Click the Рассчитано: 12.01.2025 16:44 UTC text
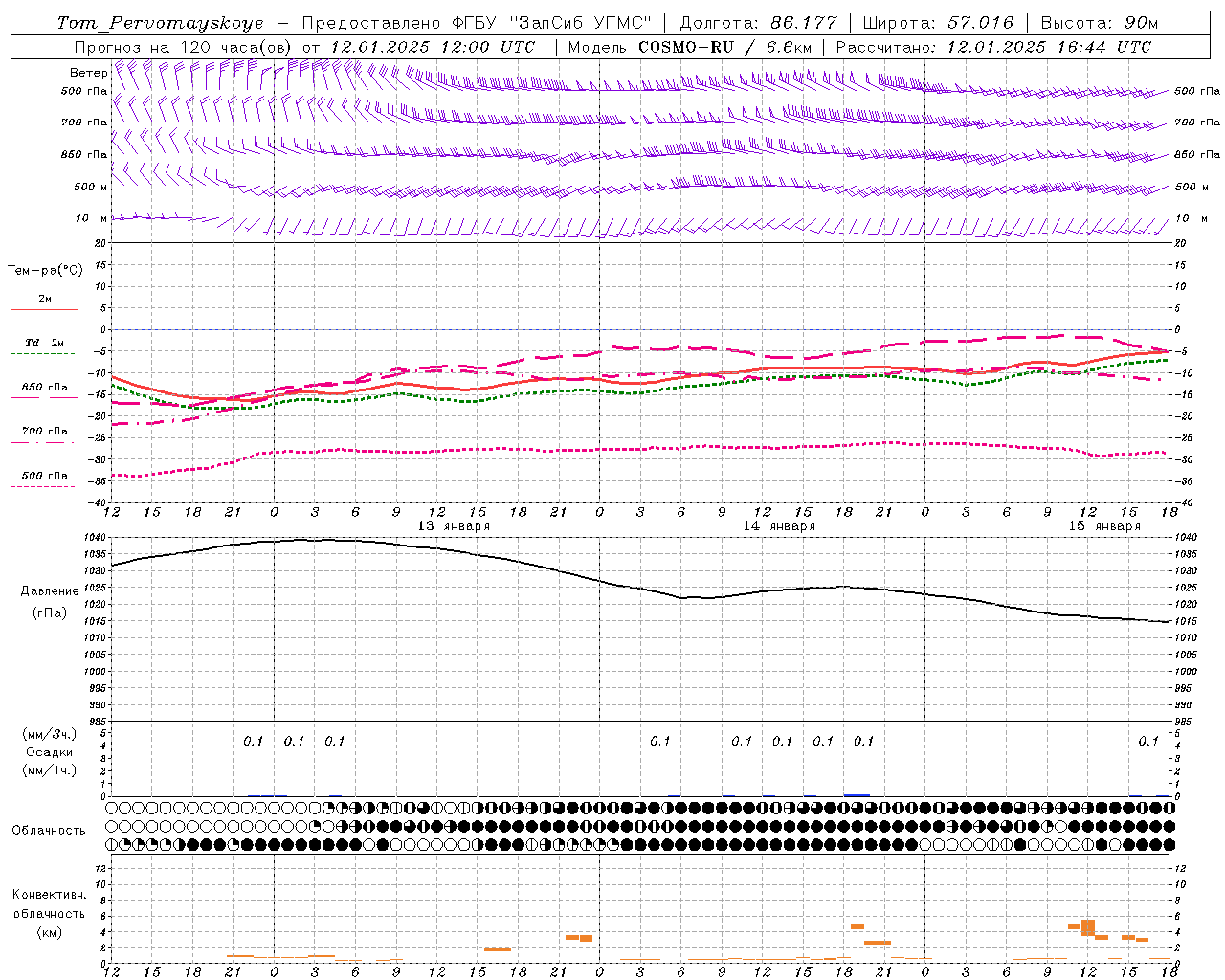This screenshot has height=980, width=1225. [x=993, y=47]
